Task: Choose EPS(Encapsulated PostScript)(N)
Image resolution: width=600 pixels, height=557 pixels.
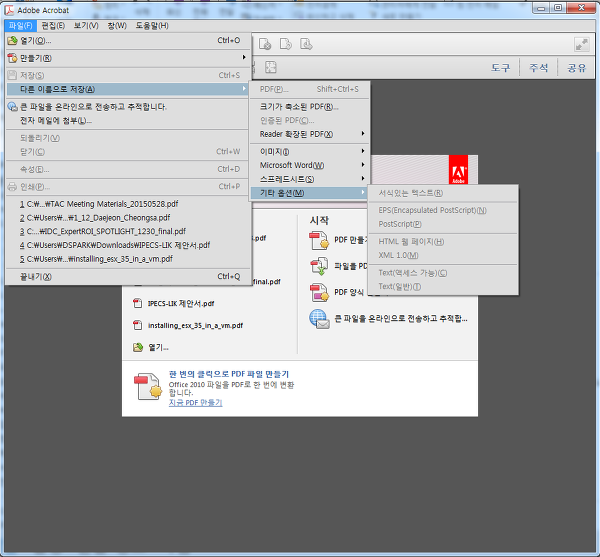Action: tap(443, 210)
